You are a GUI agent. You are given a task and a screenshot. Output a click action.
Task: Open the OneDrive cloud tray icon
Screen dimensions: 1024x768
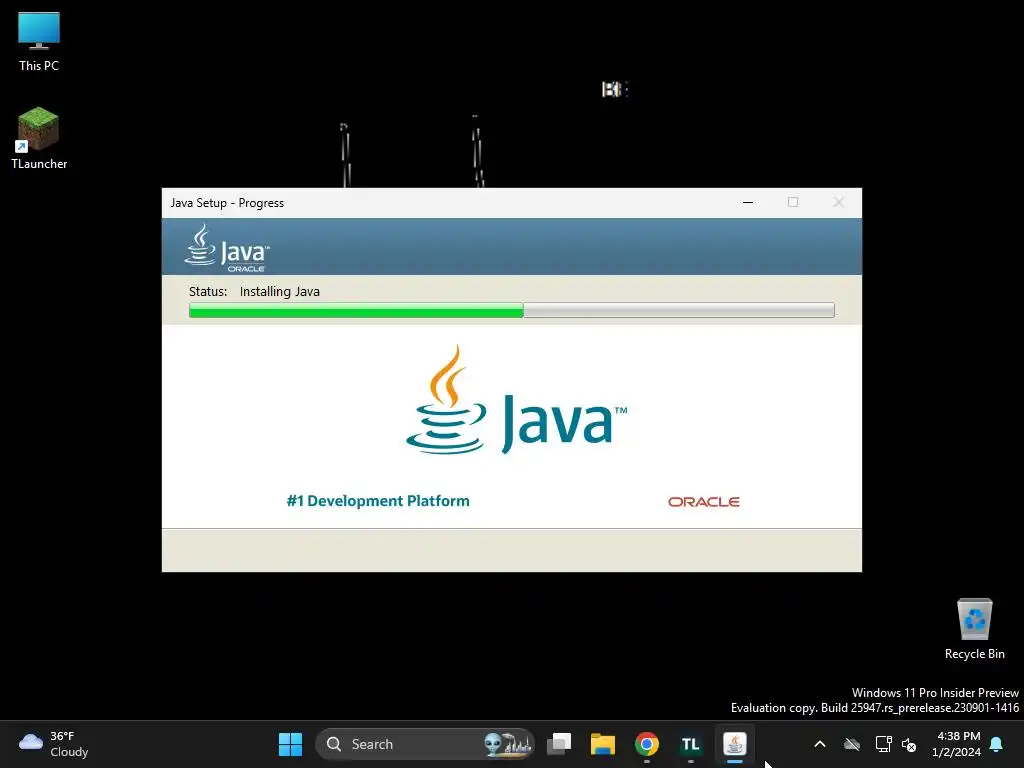pyautogui.click(x=852, y=744)
